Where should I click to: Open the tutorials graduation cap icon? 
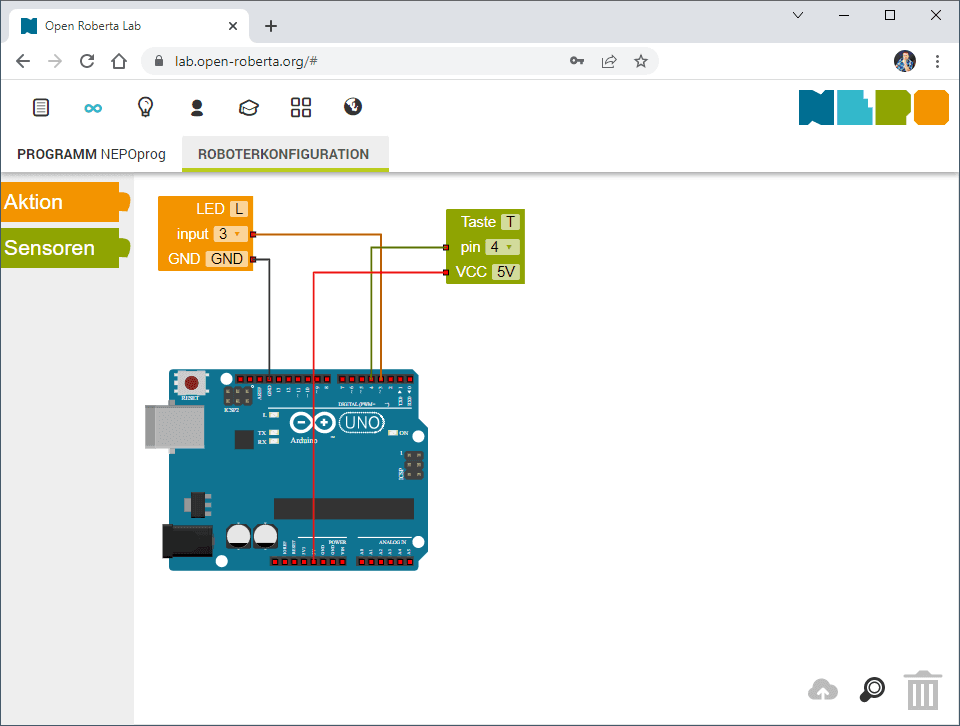point(249,107)
